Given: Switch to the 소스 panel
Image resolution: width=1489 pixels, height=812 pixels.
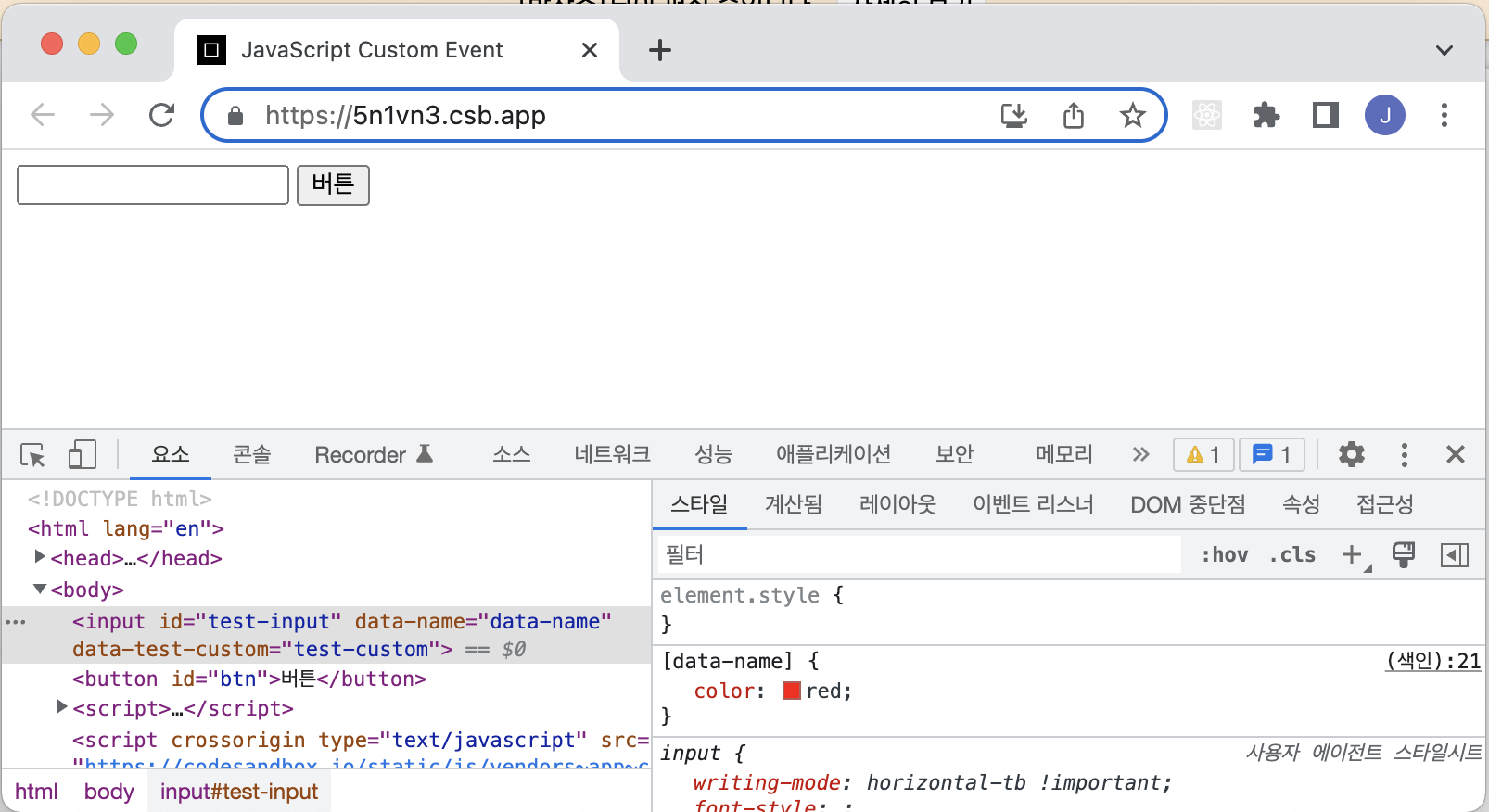Looking at the screenshot, I should pyautogui.click(x=511, y=454).
